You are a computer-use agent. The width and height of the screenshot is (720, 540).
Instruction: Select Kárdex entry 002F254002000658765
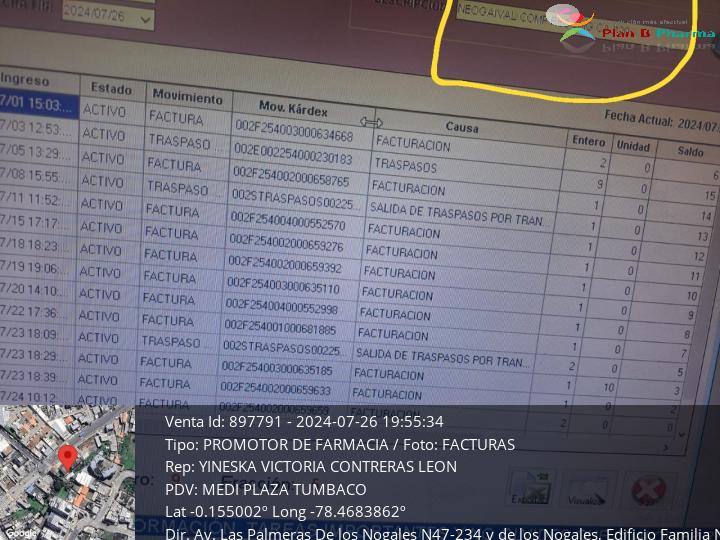[x=291, y=176]
